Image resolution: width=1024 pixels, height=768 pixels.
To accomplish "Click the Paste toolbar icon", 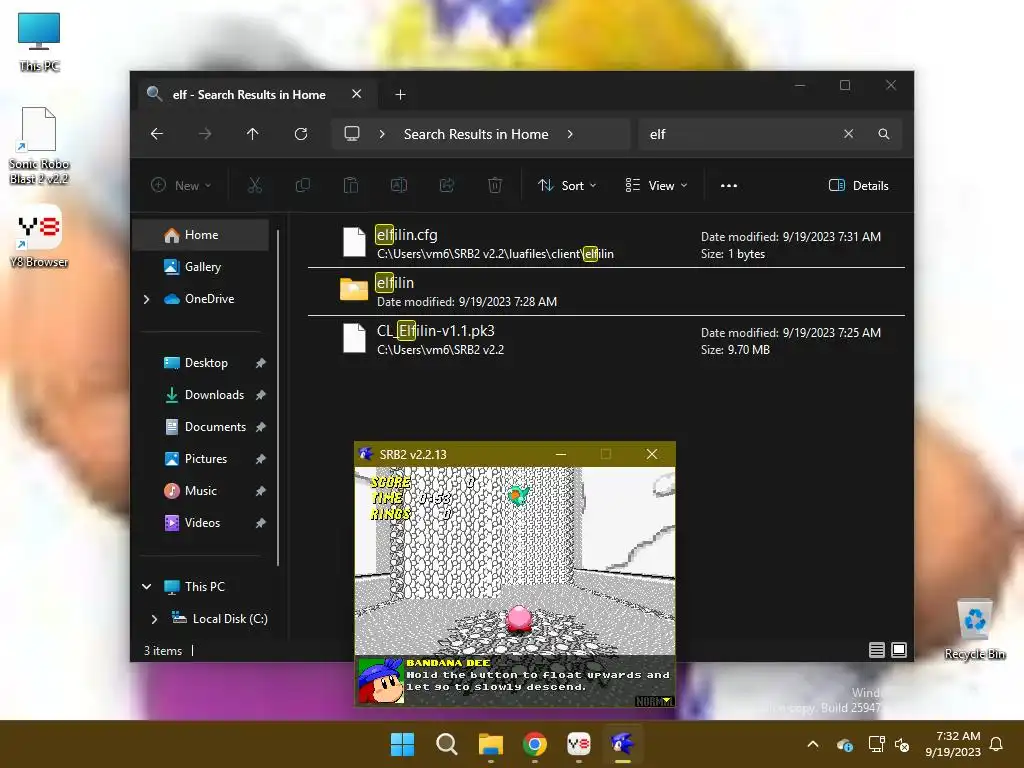I will click(x=351, y=185).
